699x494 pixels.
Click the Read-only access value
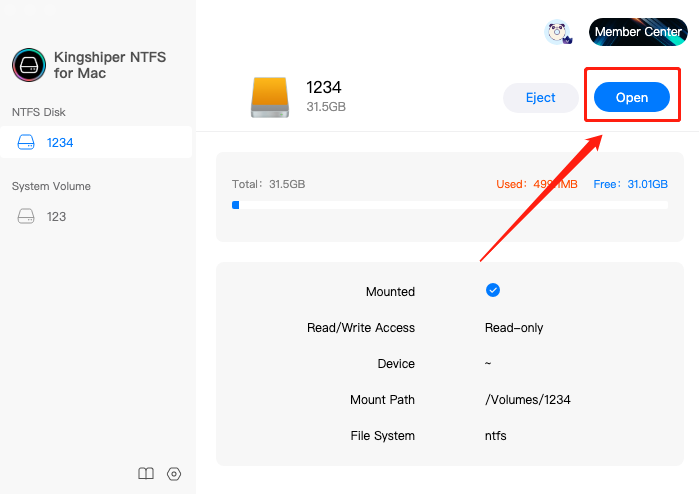514,328
